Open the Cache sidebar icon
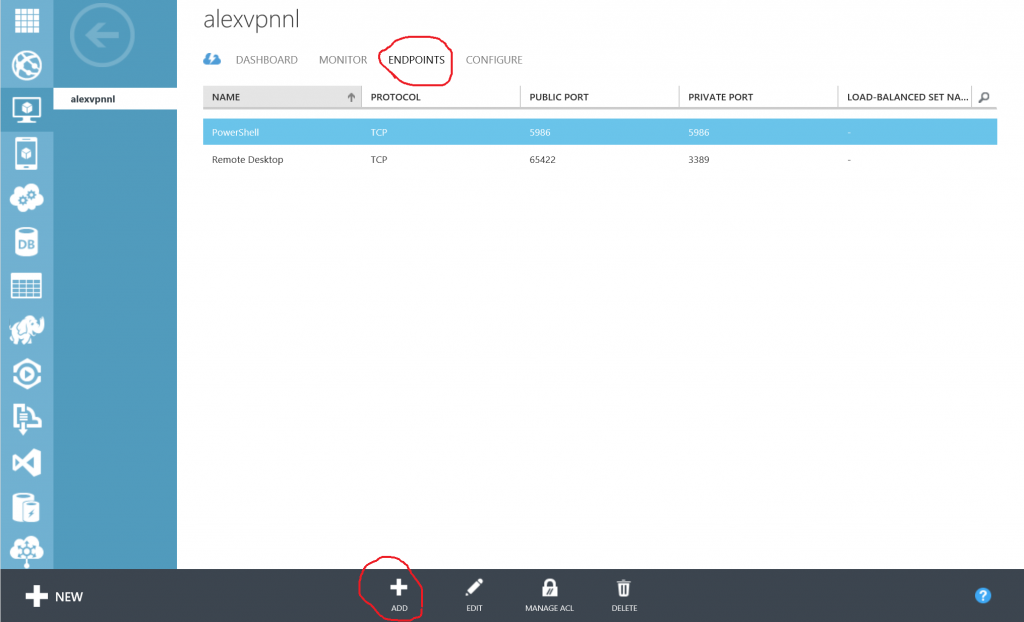 [x=26, y=507]
